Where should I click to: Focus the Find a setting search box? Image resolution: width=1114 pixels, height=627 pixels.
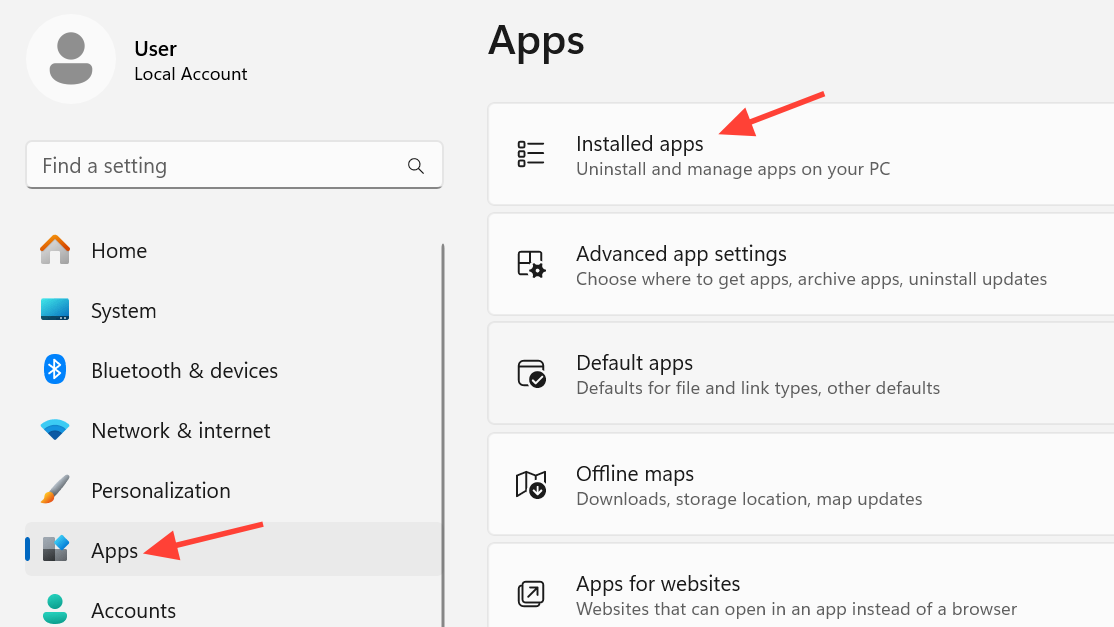pos(234,165)
